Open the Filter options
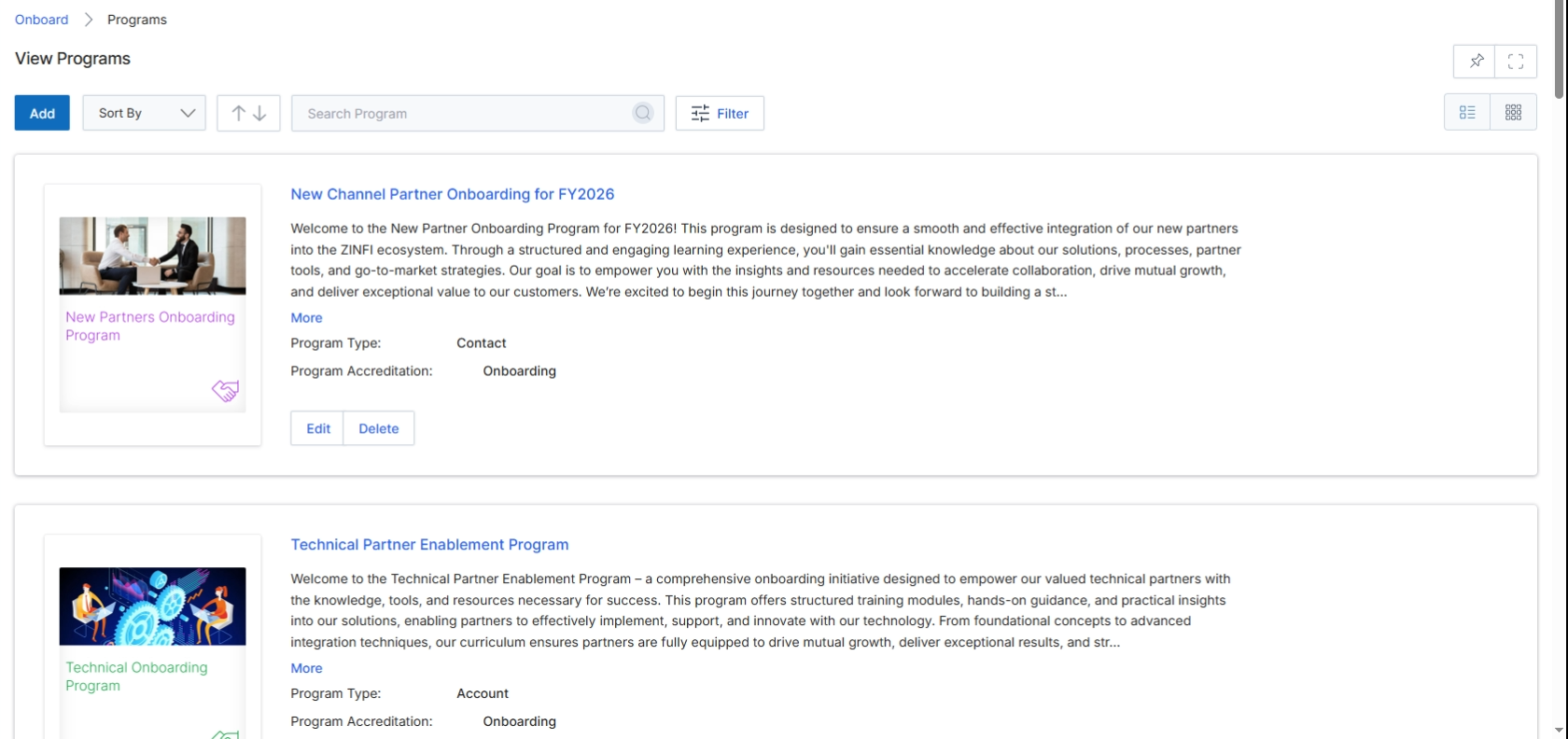 tap(720, 113)
